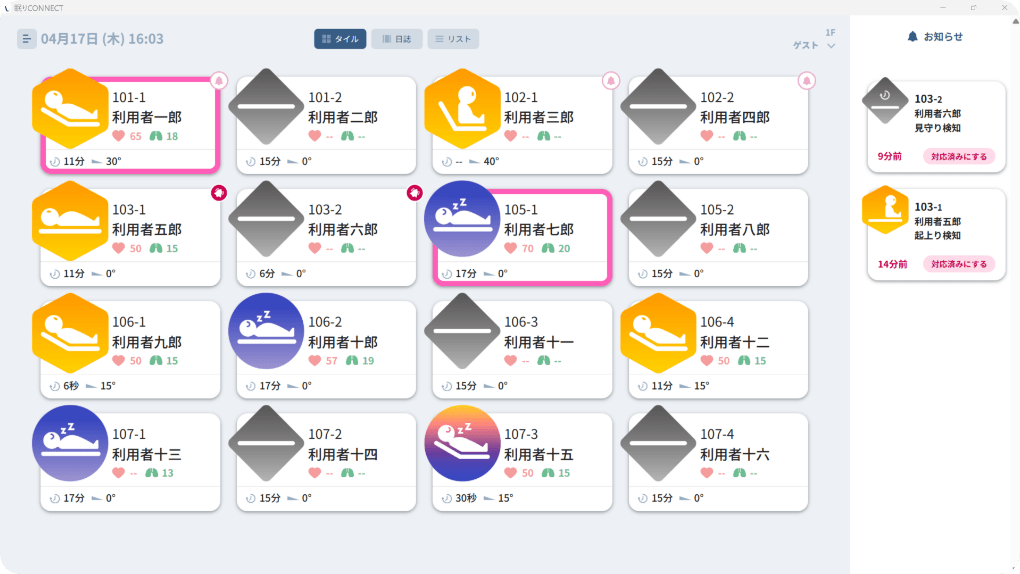Viewport: 1020px width, 574px height.
Task: Click the sleeping circle icon for 106-2
Action: [x=266, y=331]
